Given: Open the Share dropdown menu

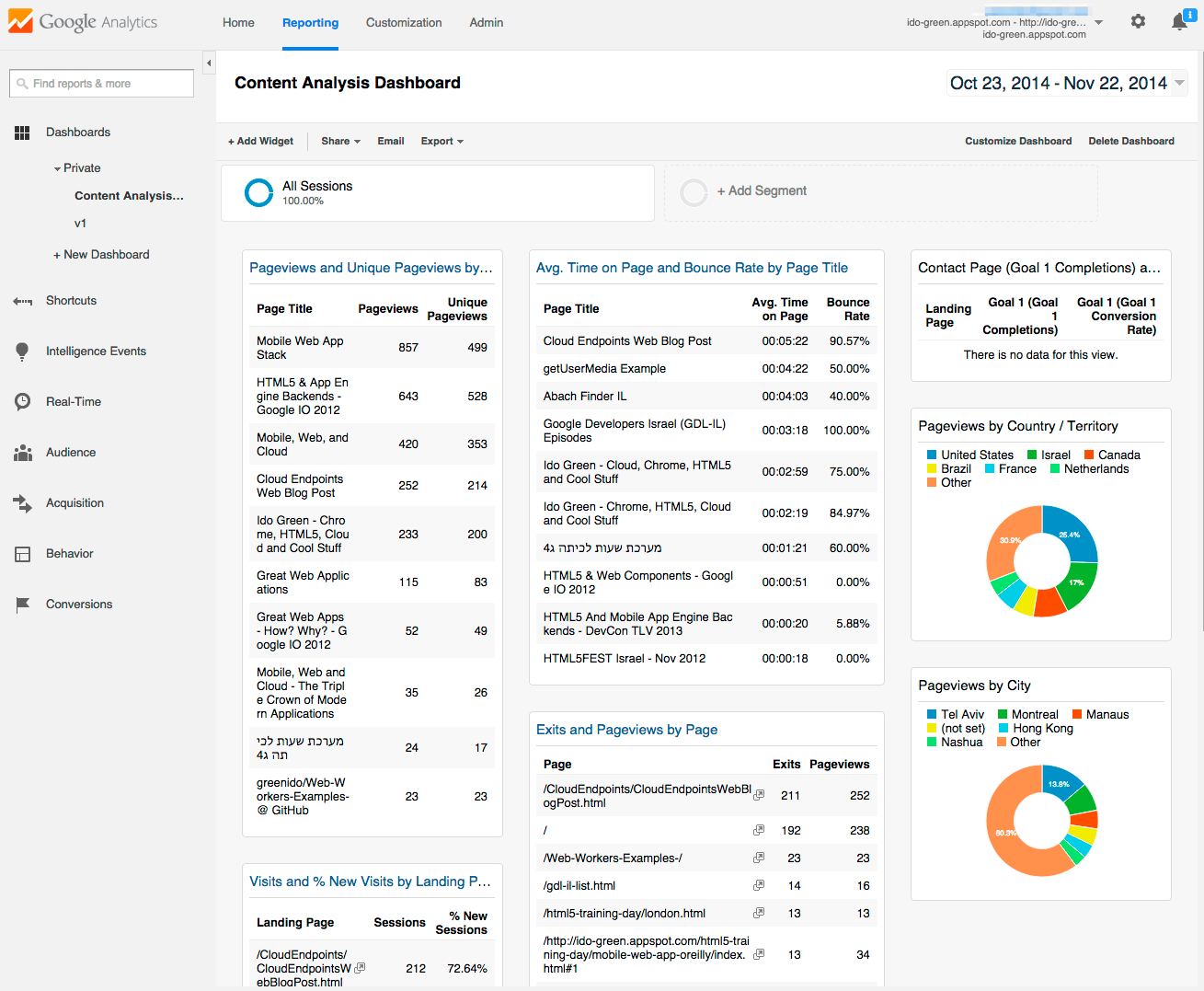Looking at the screenshot, I should tap(340, 142).
